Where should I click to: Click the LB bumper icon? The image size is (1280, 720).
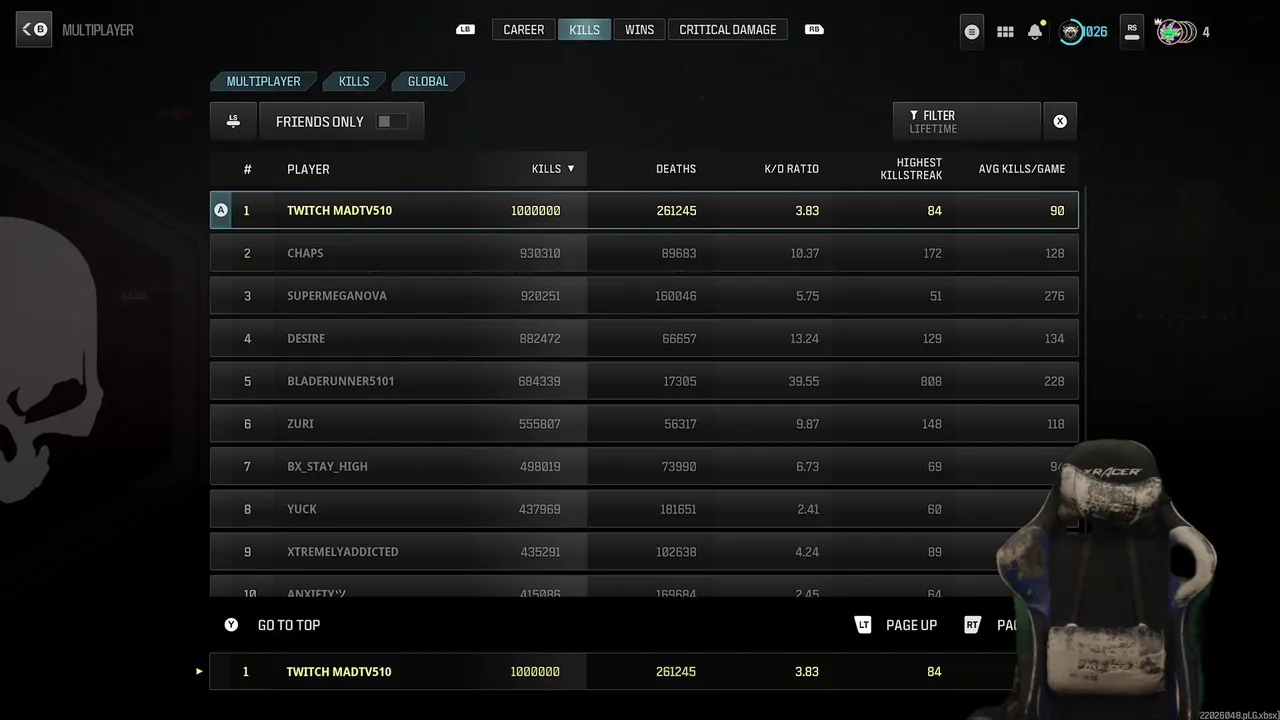pyautogui.click(x=465, y=30)
